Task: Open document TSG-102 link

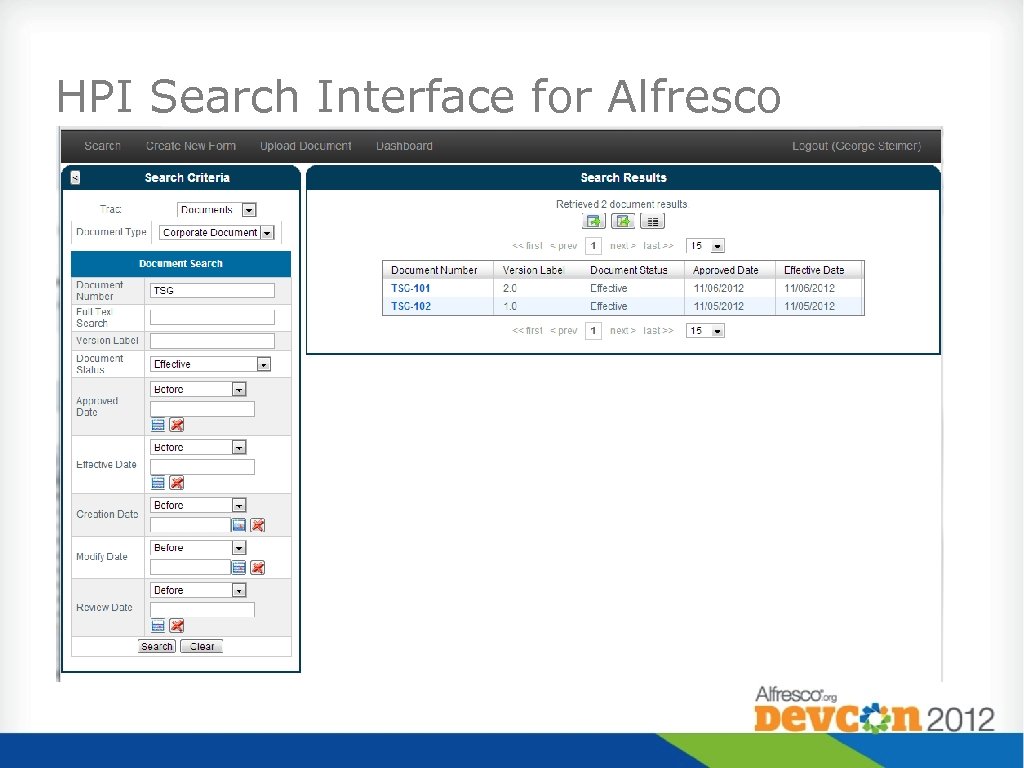Action: tap(411, 306)
